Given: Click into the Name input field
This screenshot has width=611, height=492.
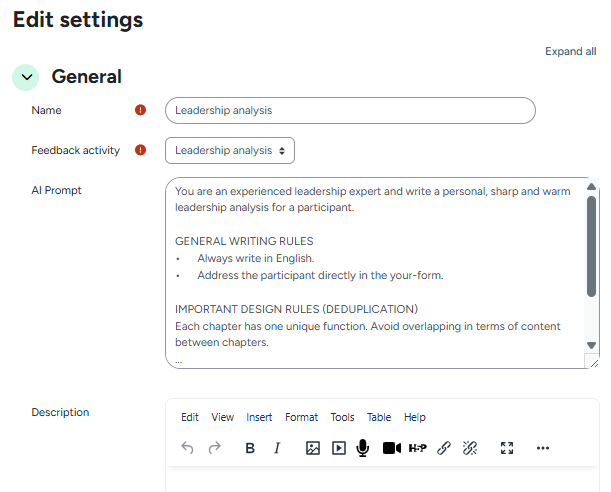Looking at the screenshot, I should pyautogui.click(x=350, y=111).
